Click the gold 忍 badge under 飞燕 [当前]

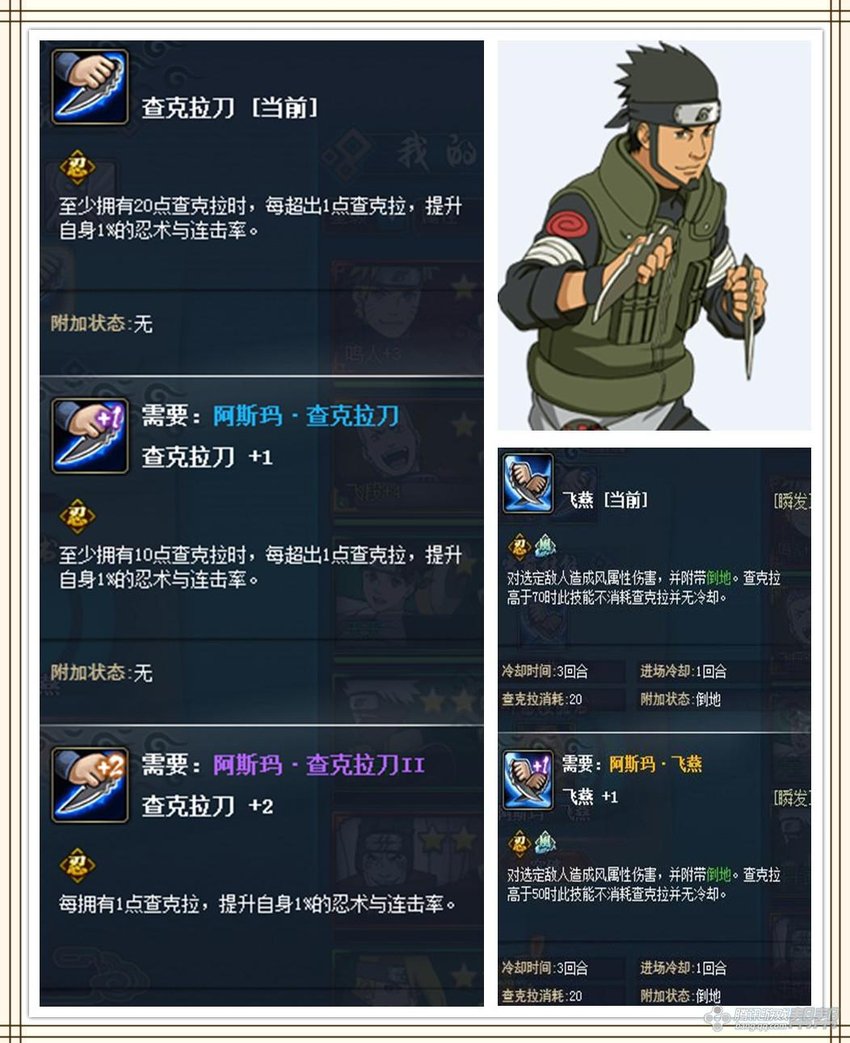(x=519, y=547)
